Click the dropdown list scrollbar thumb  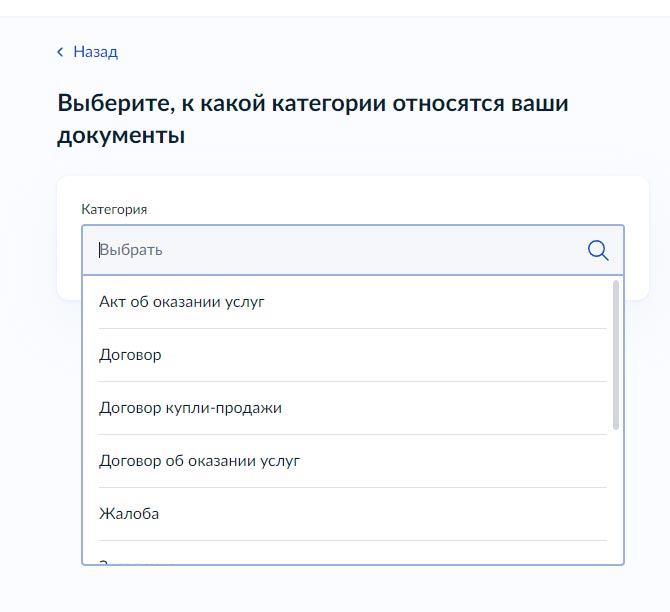[616, 355]
